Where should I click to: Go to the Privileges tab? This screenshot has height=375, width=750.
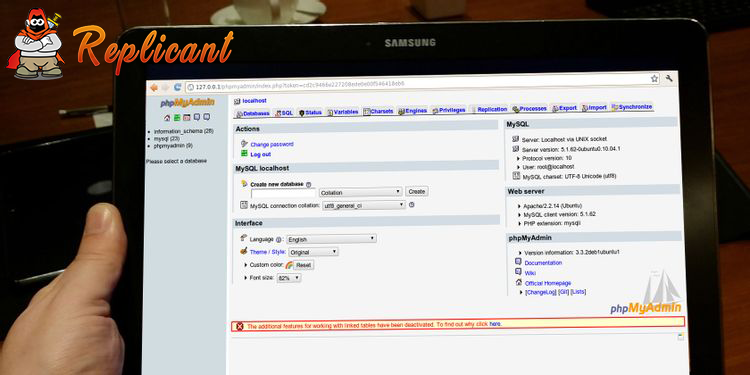[449, 110]
